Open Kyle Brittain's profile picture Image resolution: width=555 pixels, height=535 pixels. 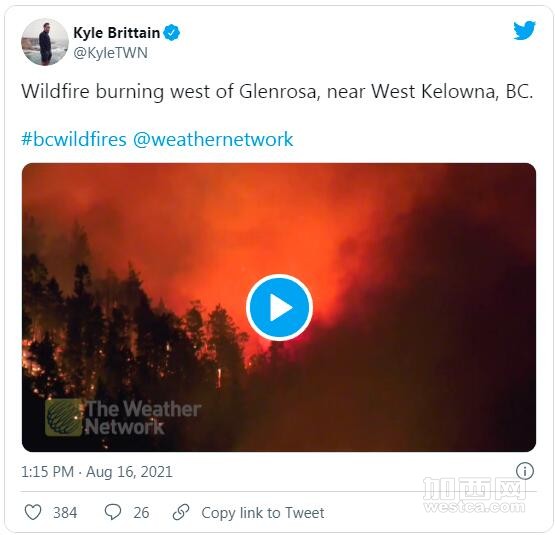(45, 42)
